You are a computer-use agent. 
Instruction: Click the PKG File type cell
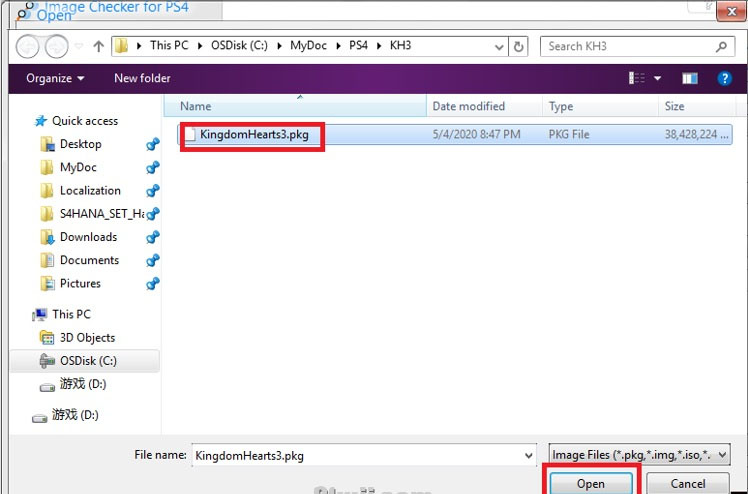point(569,134)
